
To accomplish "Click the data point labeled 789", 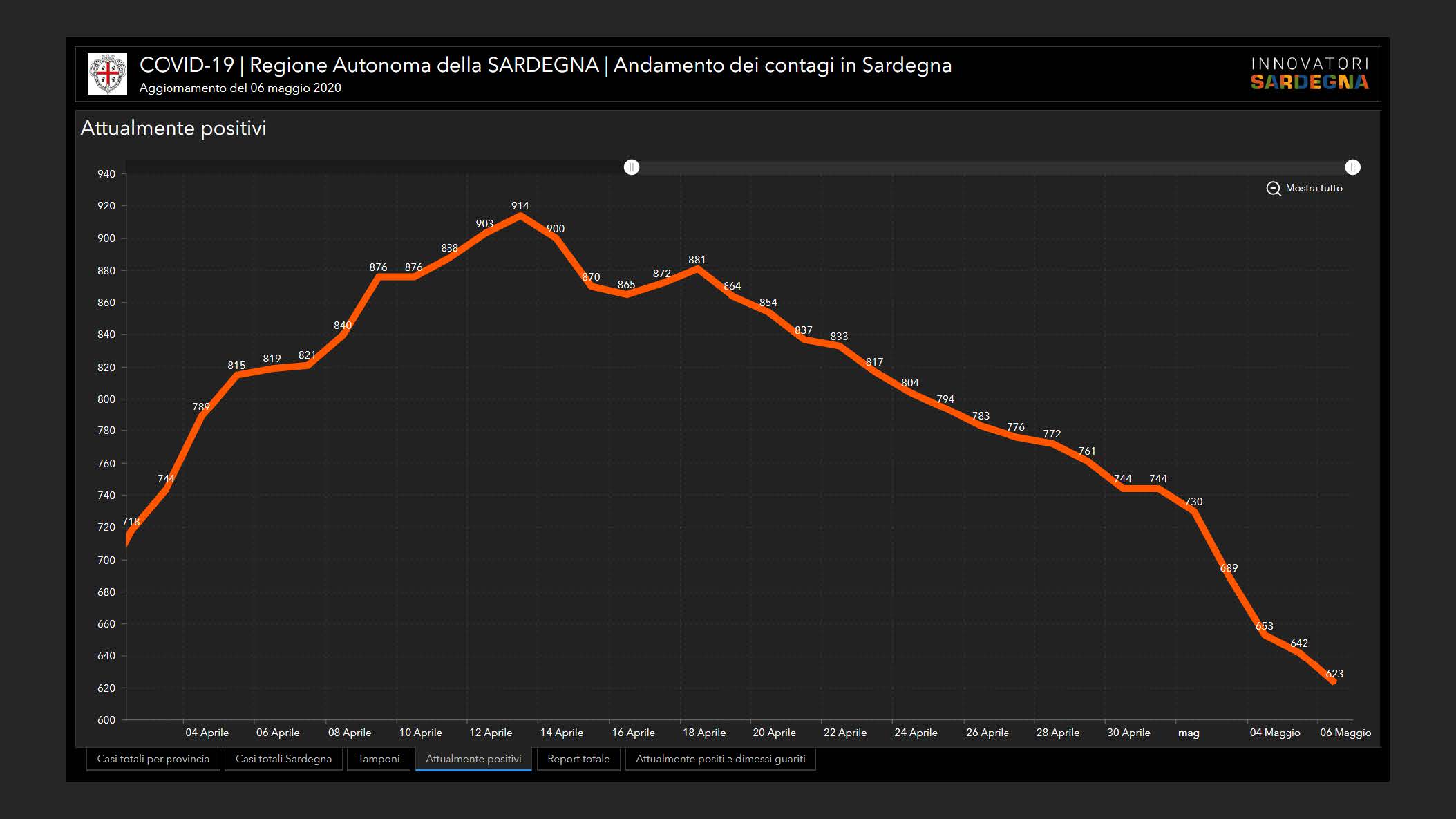I will tap(201, 415).
